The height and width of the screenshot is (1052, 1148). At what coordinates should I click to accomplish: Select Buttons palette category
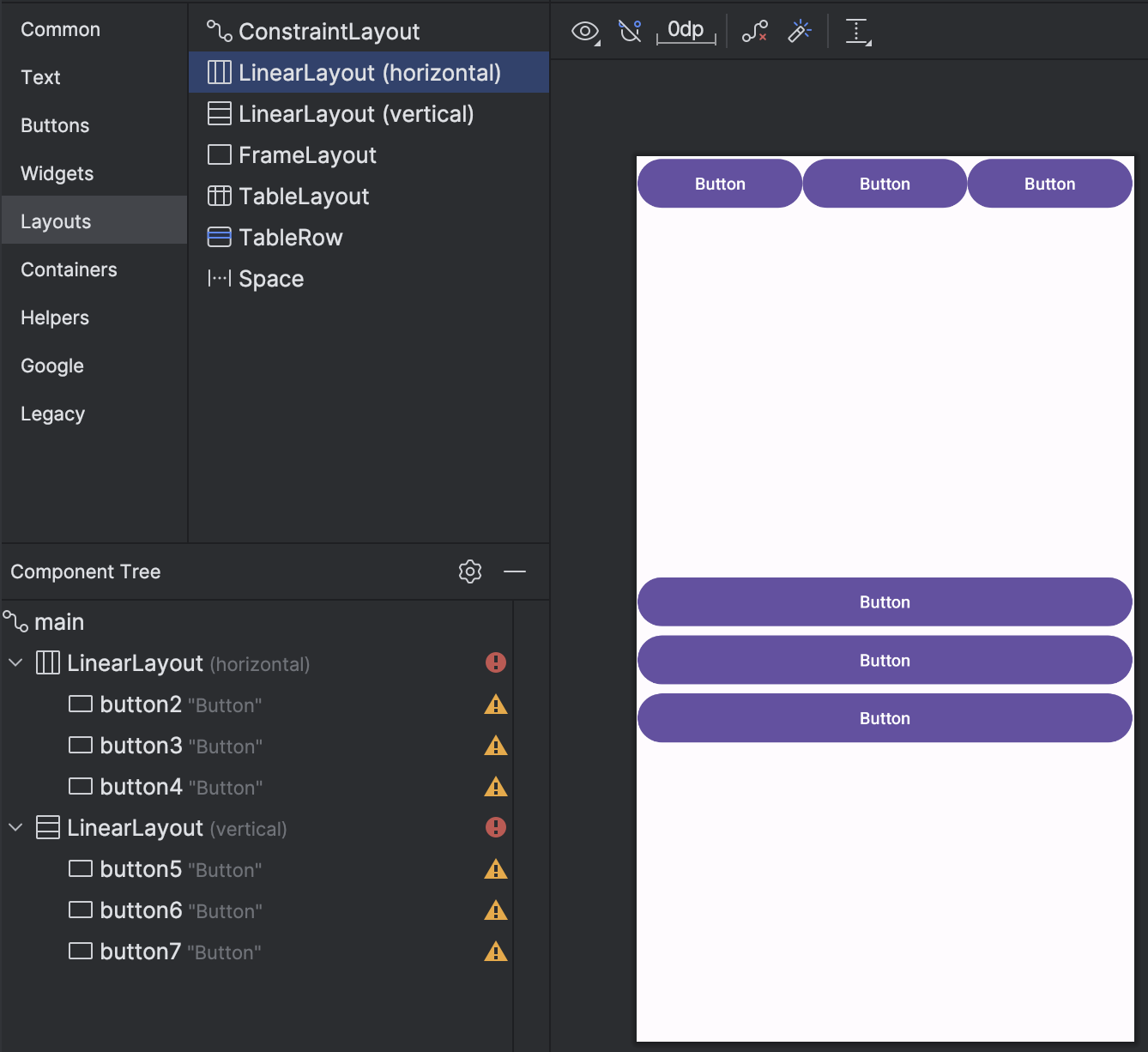(x=94, y=125)
